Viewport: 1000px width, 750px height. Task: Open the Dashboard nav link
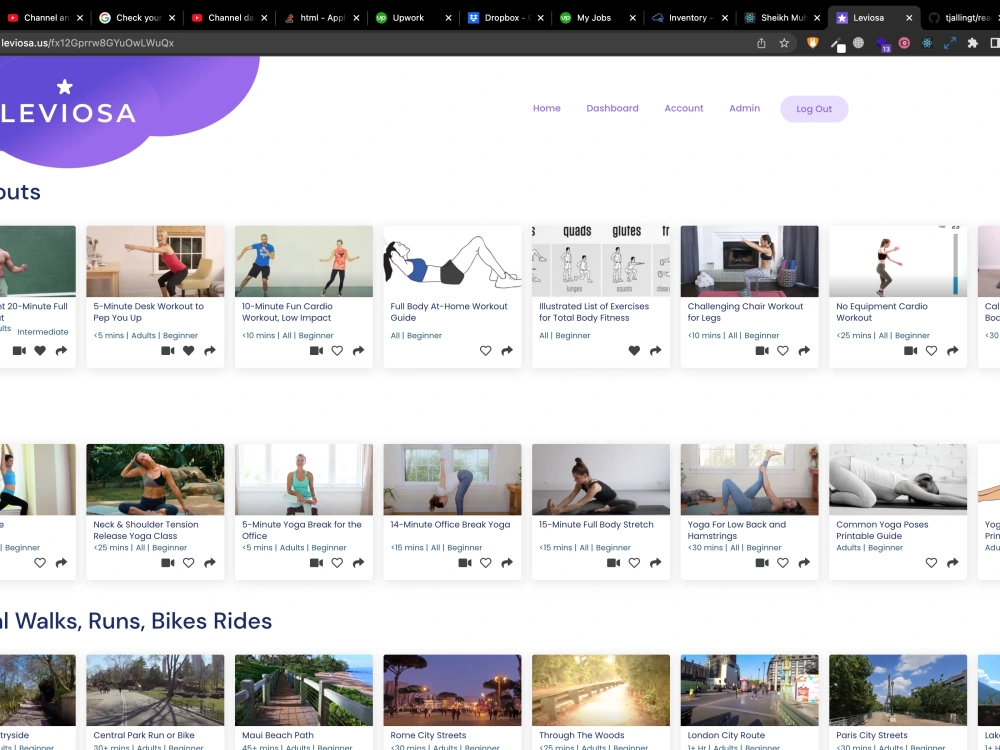click(612, 108)
